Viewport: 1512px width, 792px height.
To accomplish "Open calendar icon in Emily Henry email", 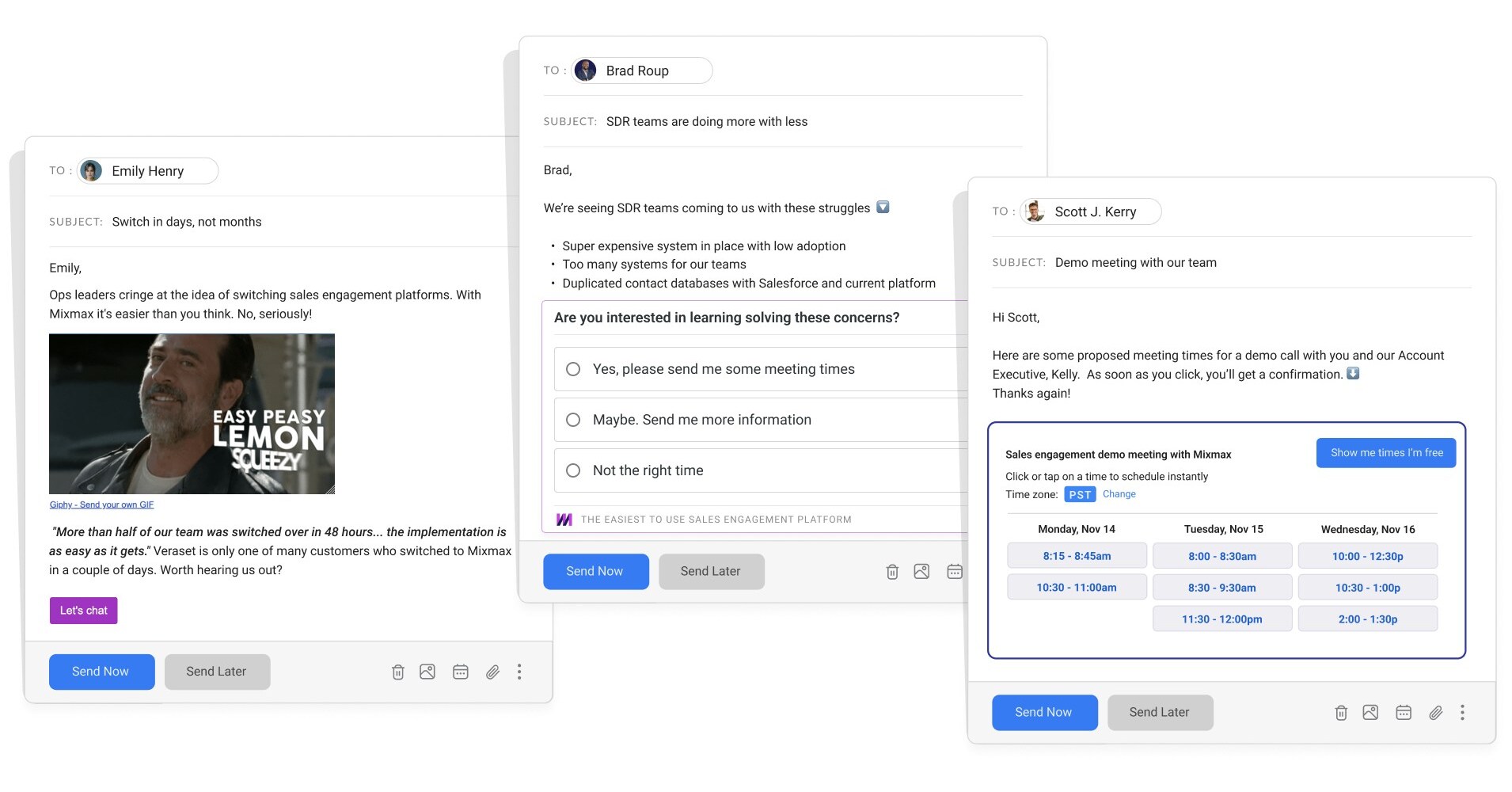I will pyautogui.click(x=461, y=672).
